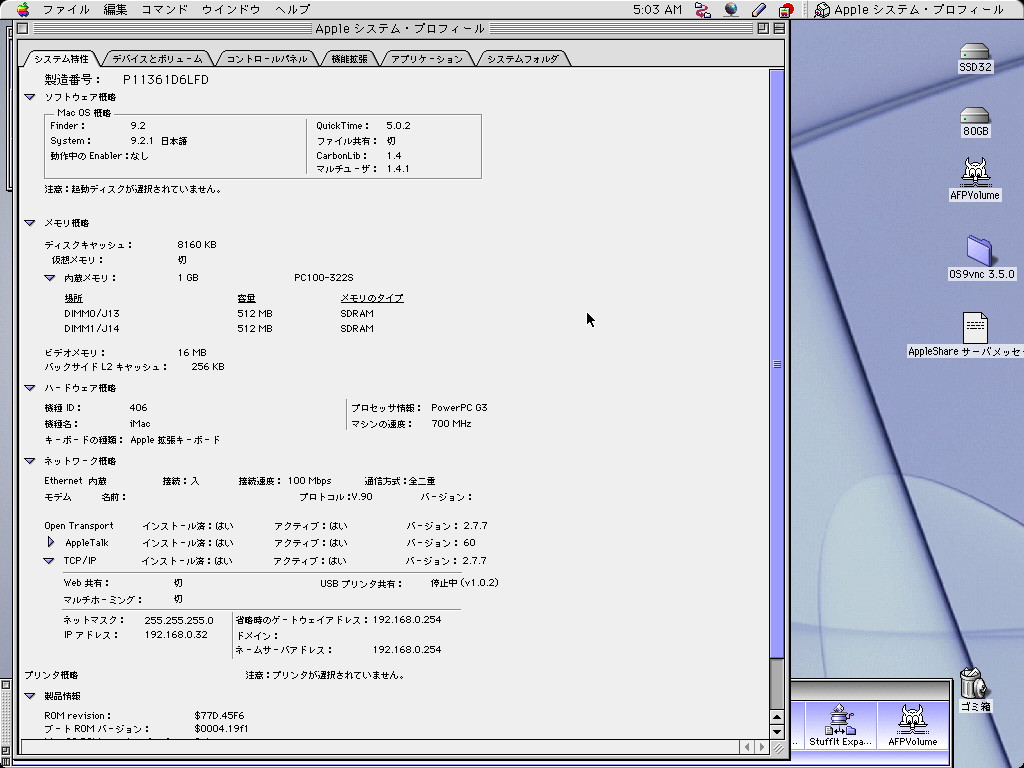Image resolution: width=1024 pixels, height=768 pixels.
Task: Switch to アプリケーション tab
Action: 427,59
